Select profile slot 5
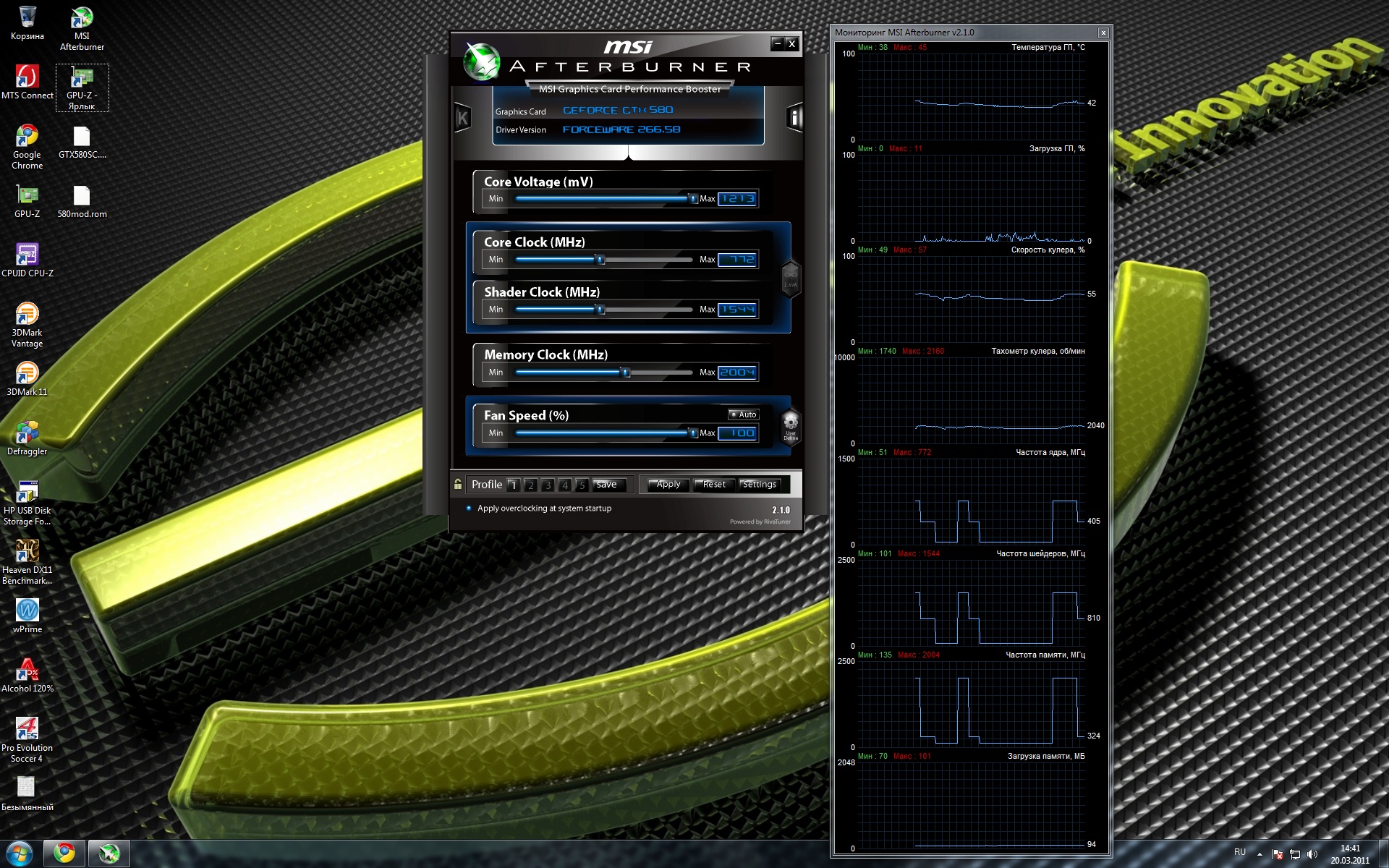 [582, 485]
